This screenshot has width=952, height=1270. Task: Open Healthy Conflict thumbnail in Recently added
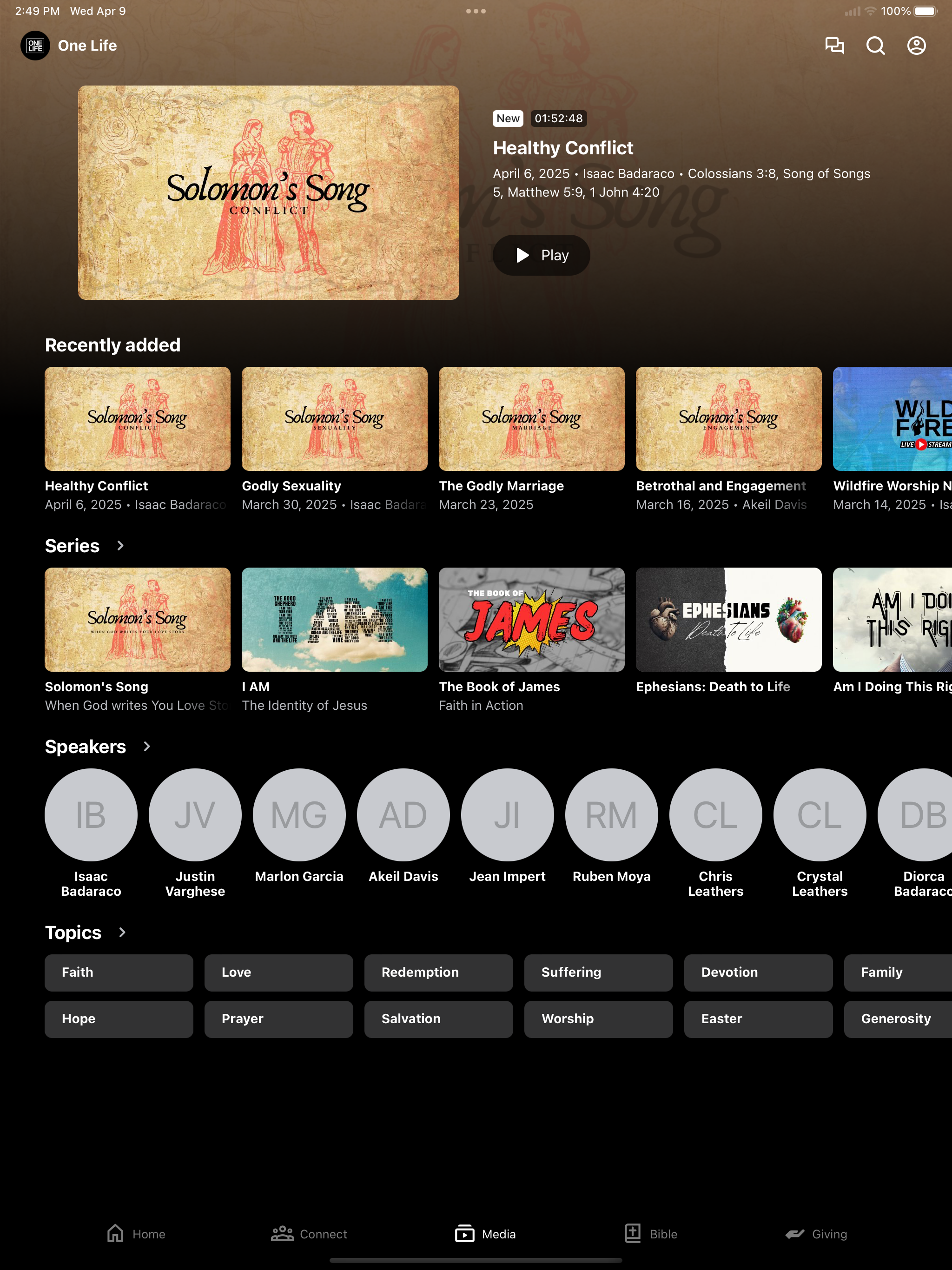click(138, 418)
